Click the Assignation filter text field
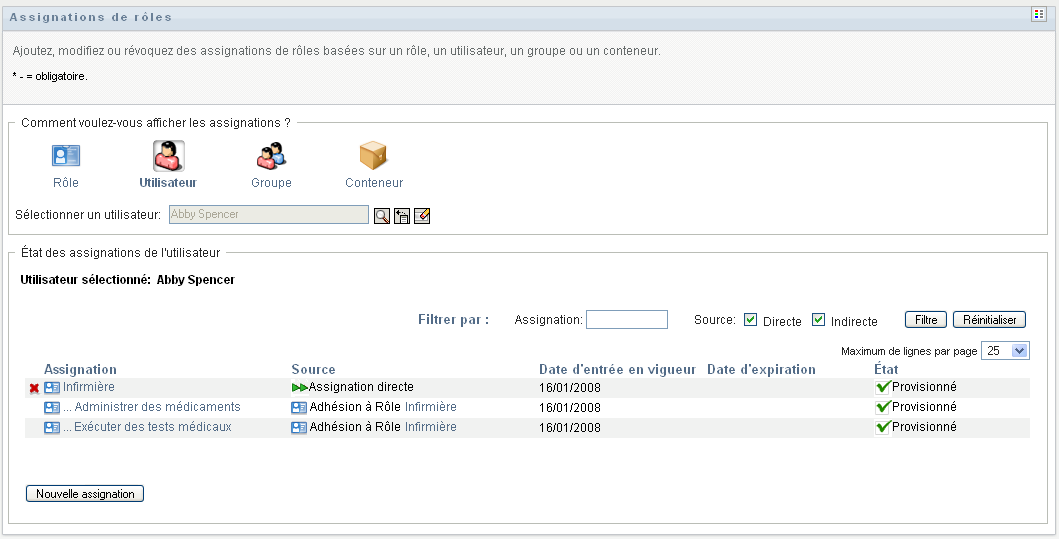This screenshot has width=1059, height=539. coord(627,319)
